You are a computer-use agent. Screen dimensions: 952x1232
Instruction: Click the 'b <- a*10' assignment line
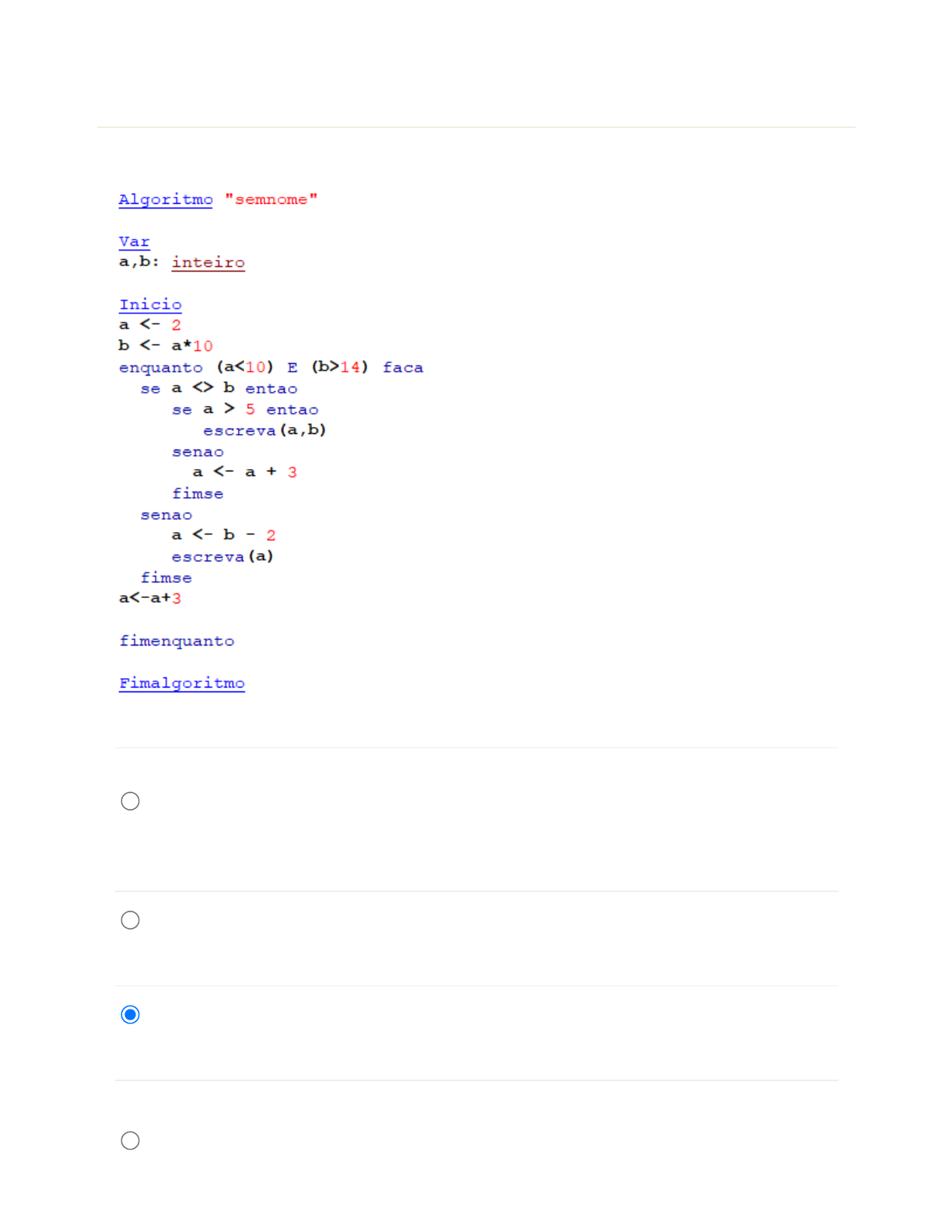click(166, 345)
